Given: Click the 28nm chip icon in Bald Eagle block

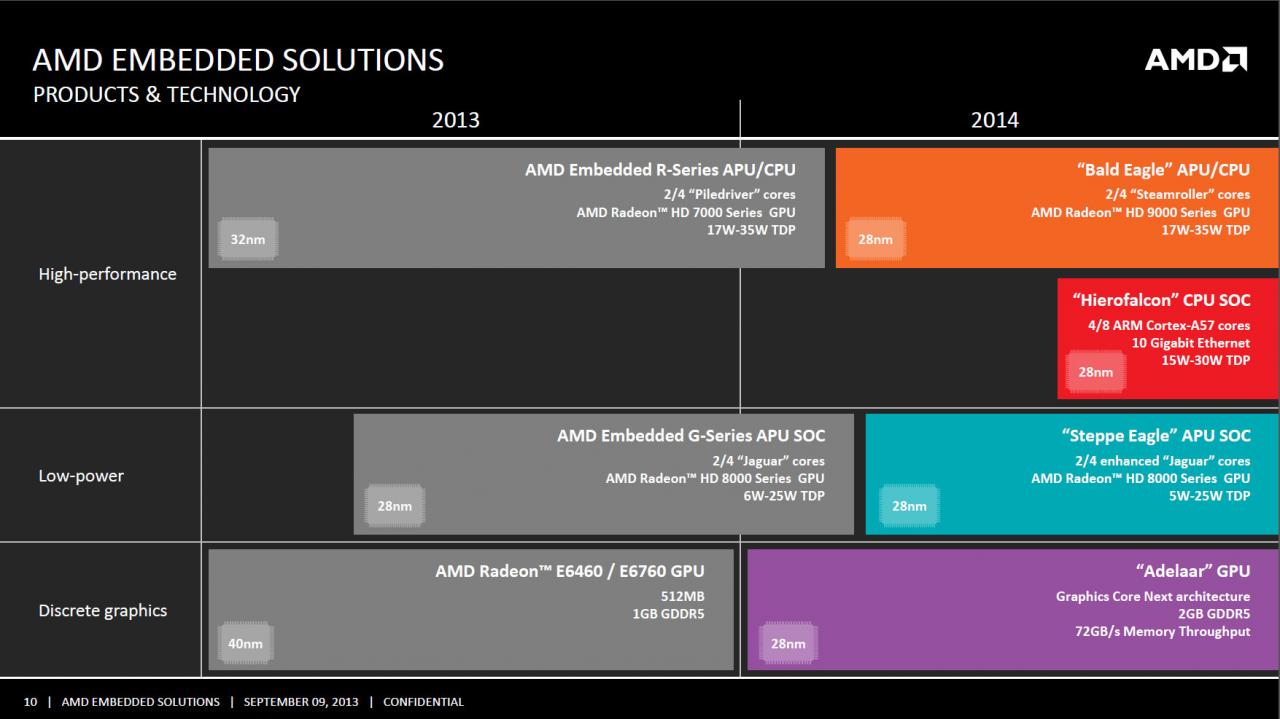Looking at the screenshot, I should 875,240.
